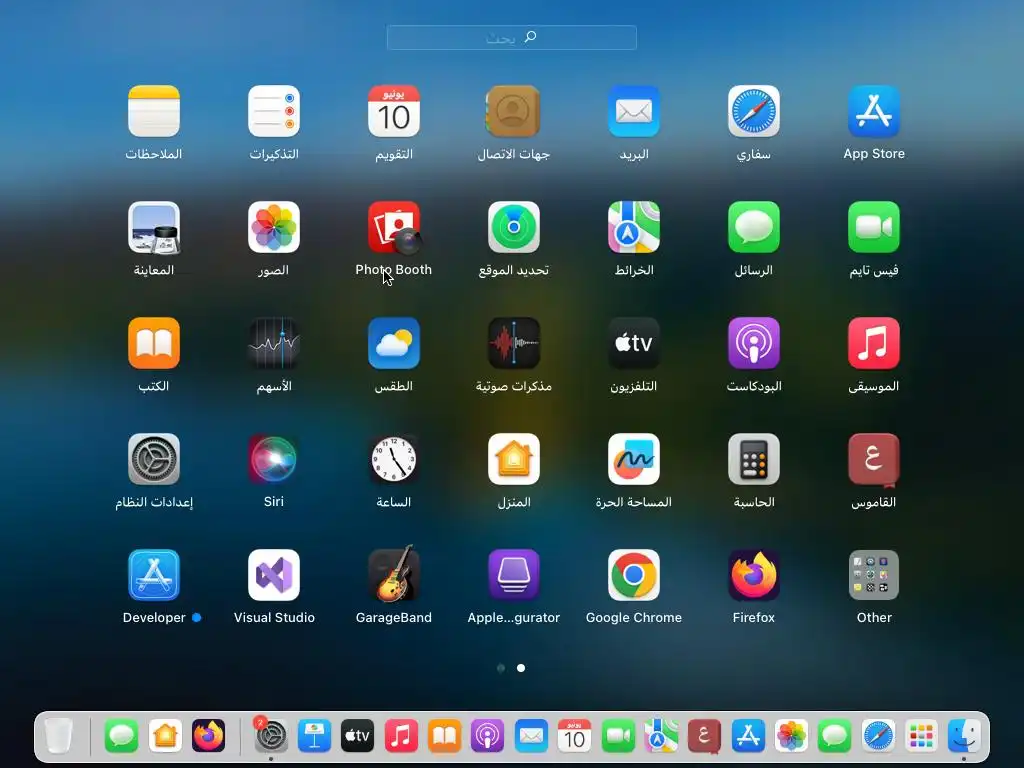Image resolution: width=1024 pixels, height=768 pixels.
Task: Open FaceTime (فيس تايم) in the Launchpad grid
Action: coord(874,227)
